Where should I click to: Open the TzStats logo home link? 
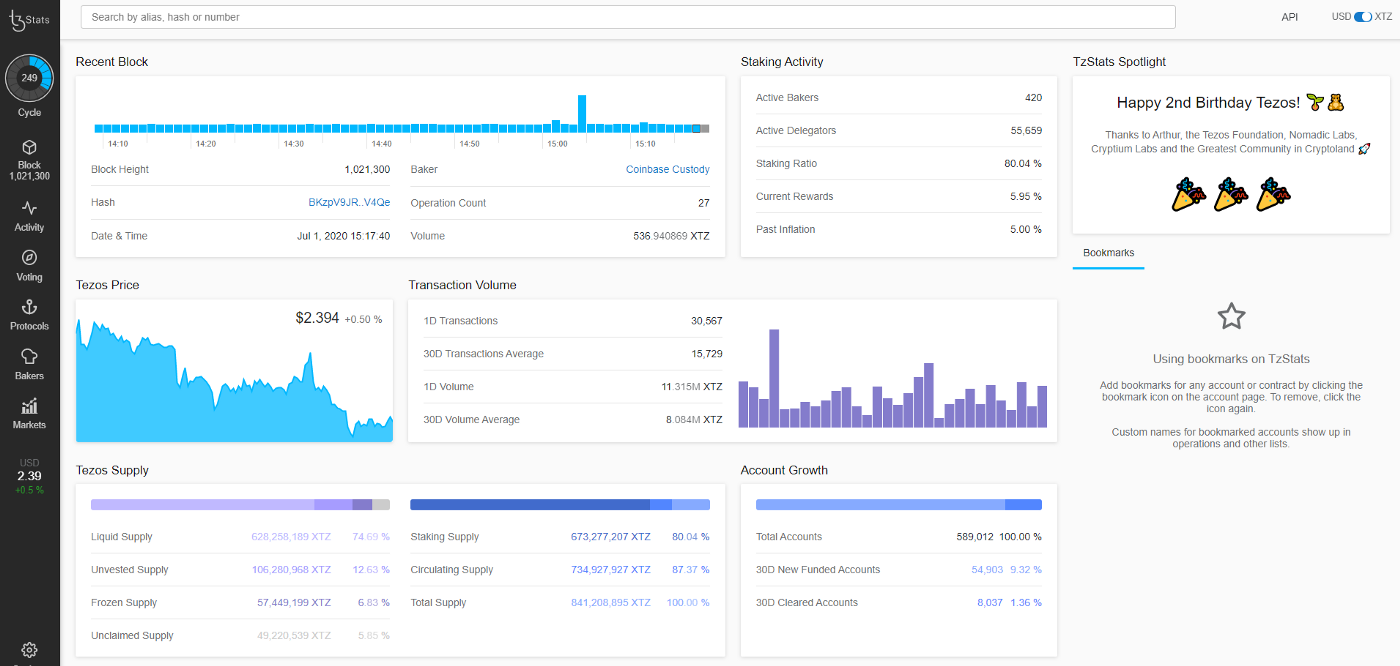(29, 19)
